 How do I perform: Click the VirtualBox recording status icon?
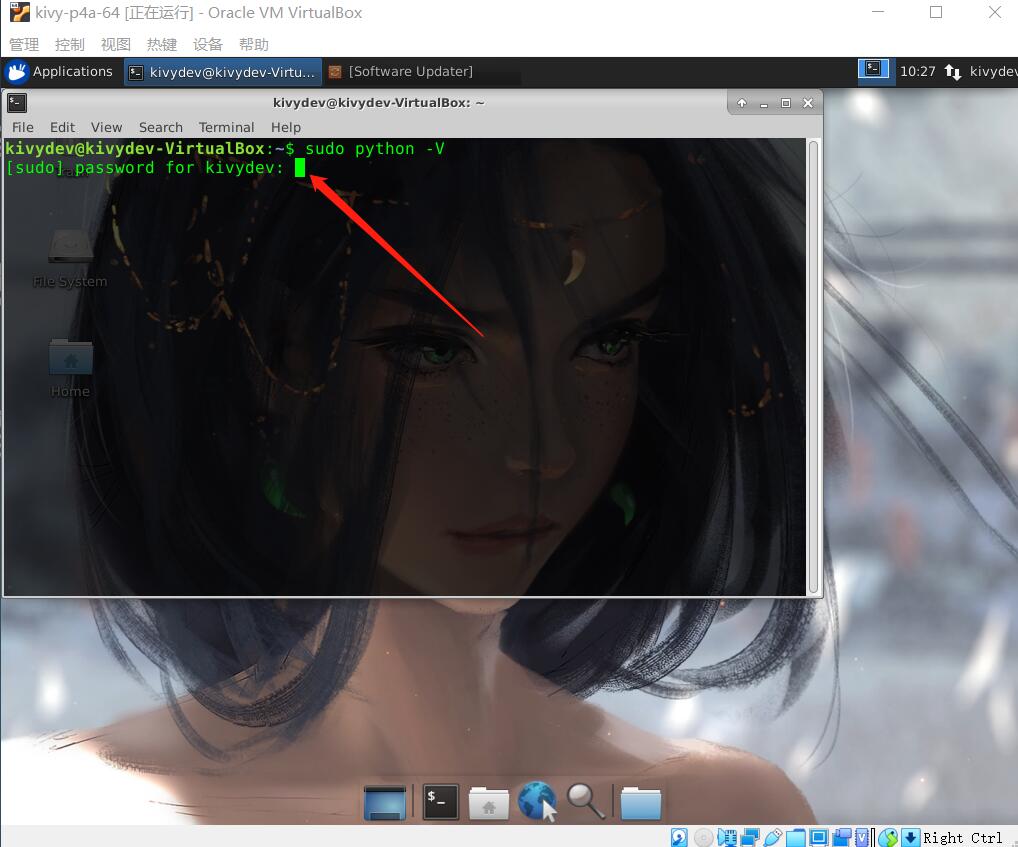[x=842, y=837]
